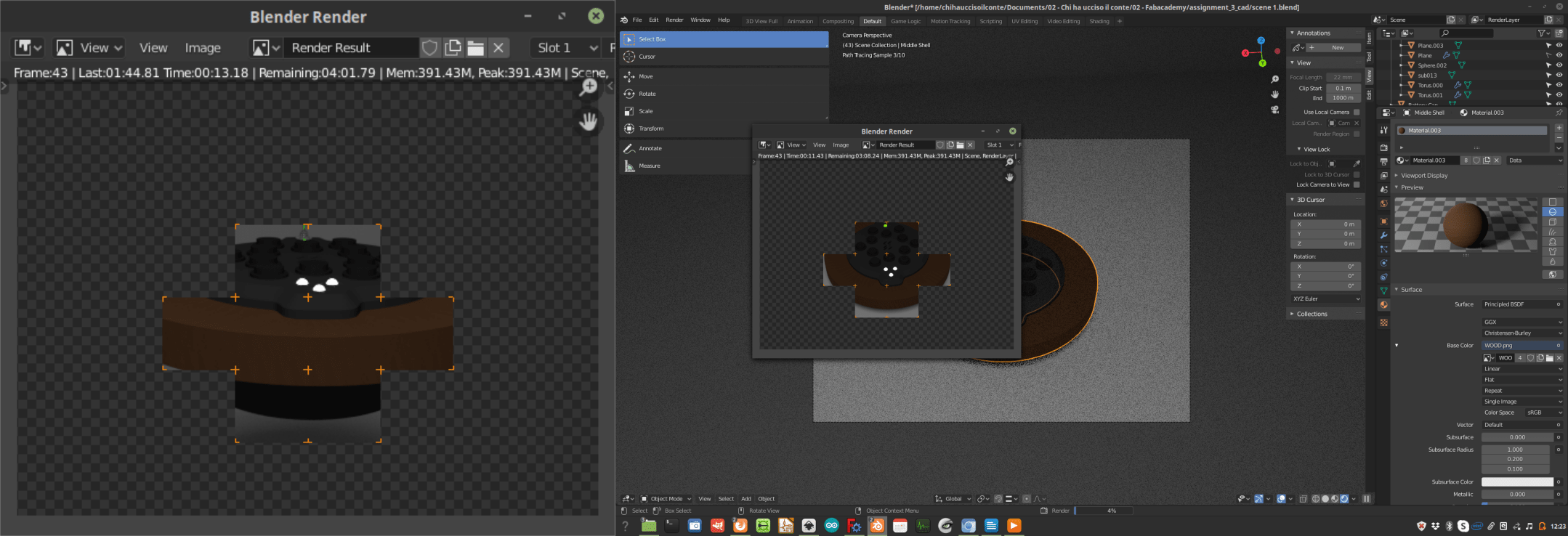Viewport: 1568px width, 536px height.
Task: Select monkey preview shape for material
Action: tap(1553, 241)
